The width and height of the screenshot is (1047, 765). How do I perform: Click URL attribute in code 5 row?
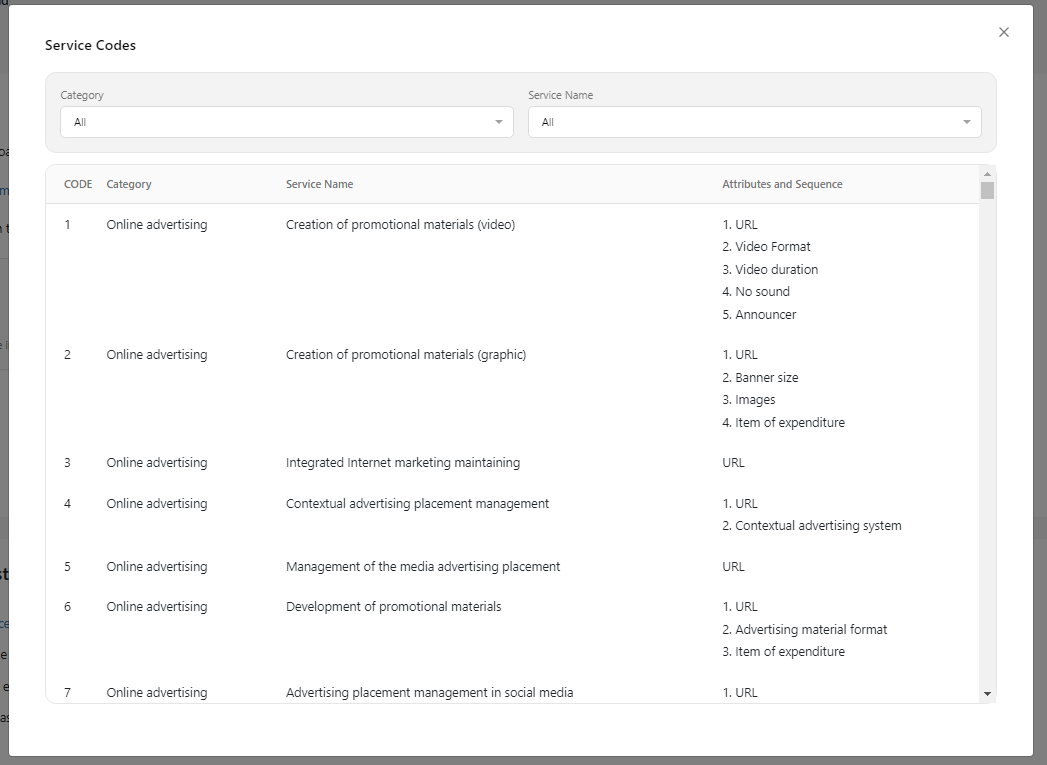(733, 567)
